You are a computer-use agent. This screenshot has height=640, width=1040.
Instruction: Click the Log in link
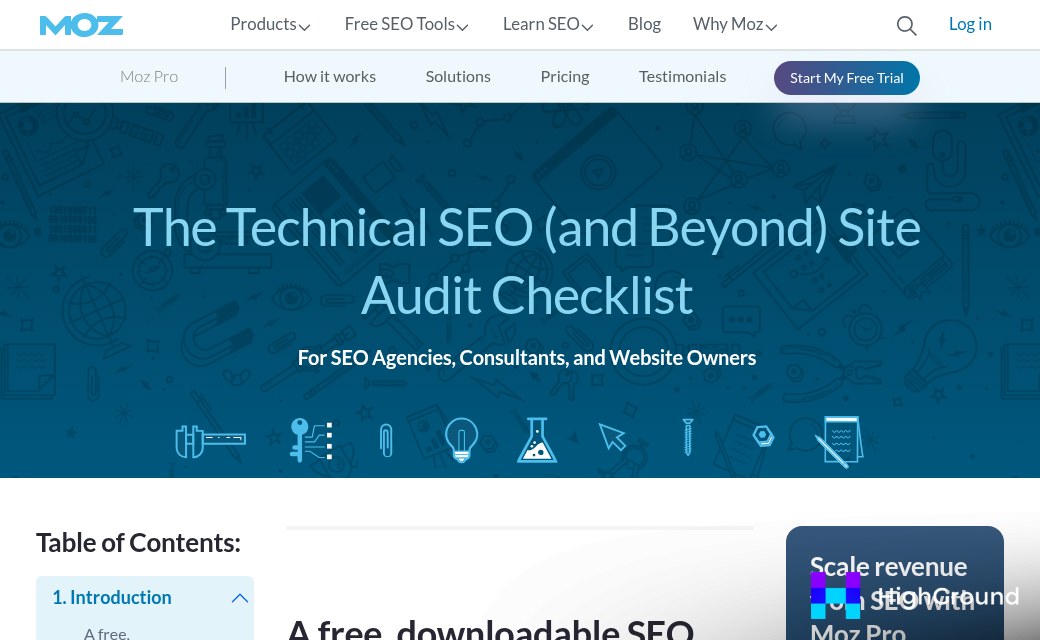[x=970, y=24]
